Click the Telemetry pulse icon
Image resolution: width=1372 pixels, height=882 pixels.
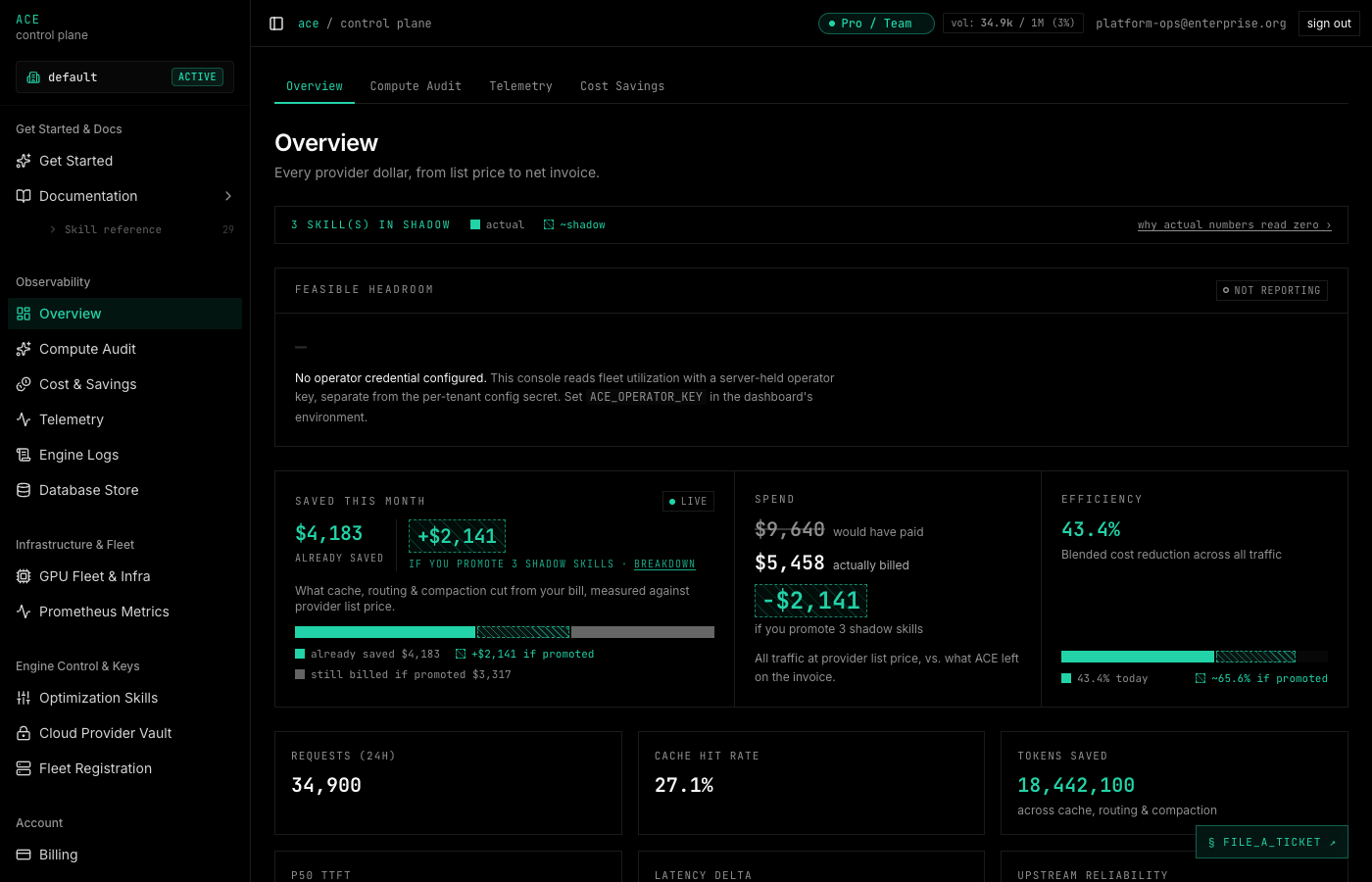pyautogui.click(x=24, y=419)
